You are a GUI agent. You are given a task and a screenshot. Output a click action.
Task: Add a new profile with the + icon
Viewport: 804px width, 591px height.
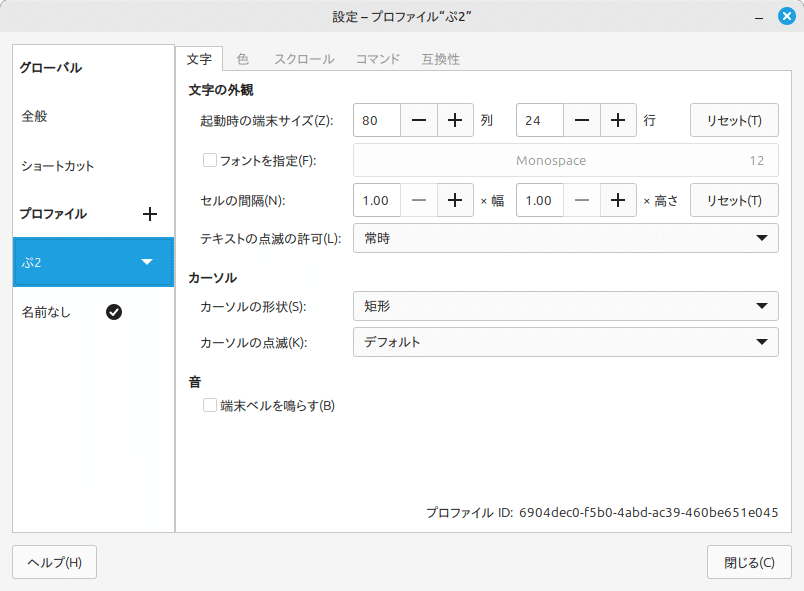point(150,213)
